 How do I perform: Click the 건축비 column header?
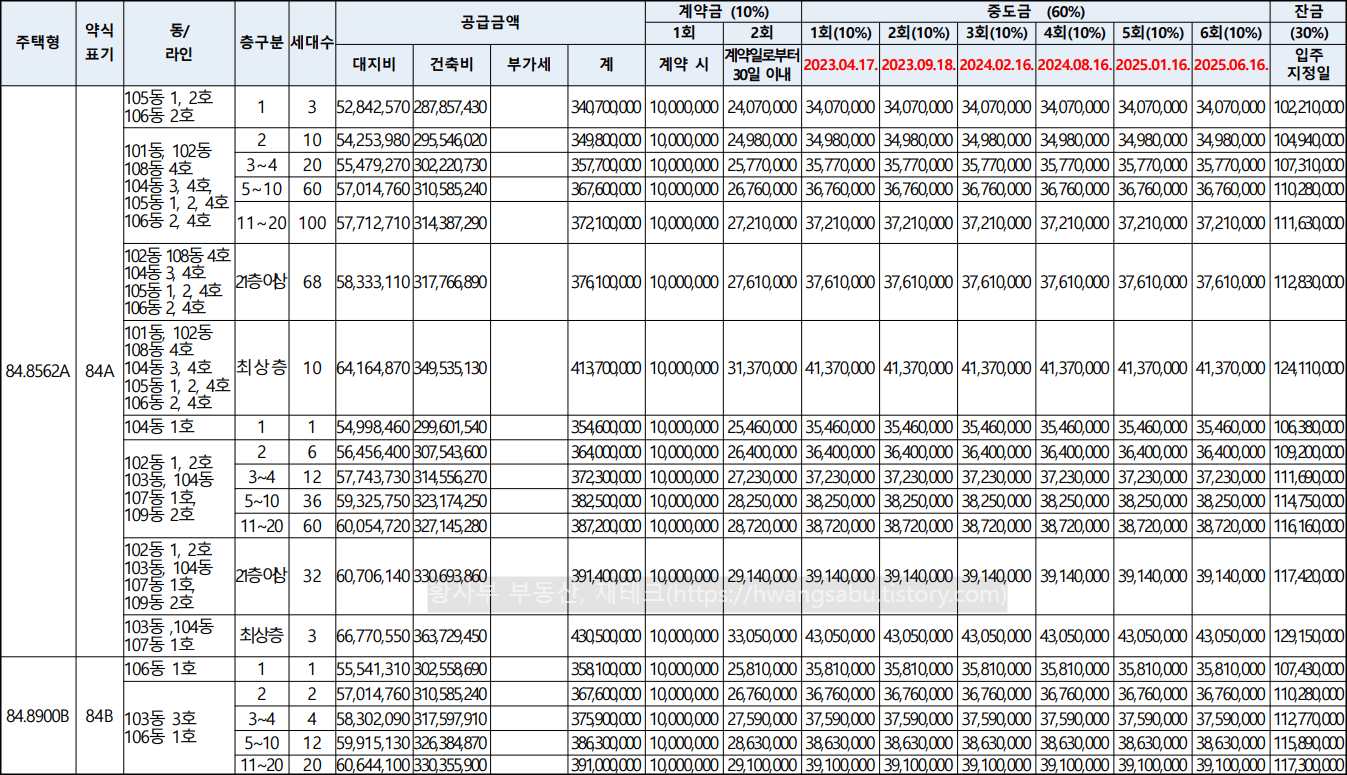[452, 65]
